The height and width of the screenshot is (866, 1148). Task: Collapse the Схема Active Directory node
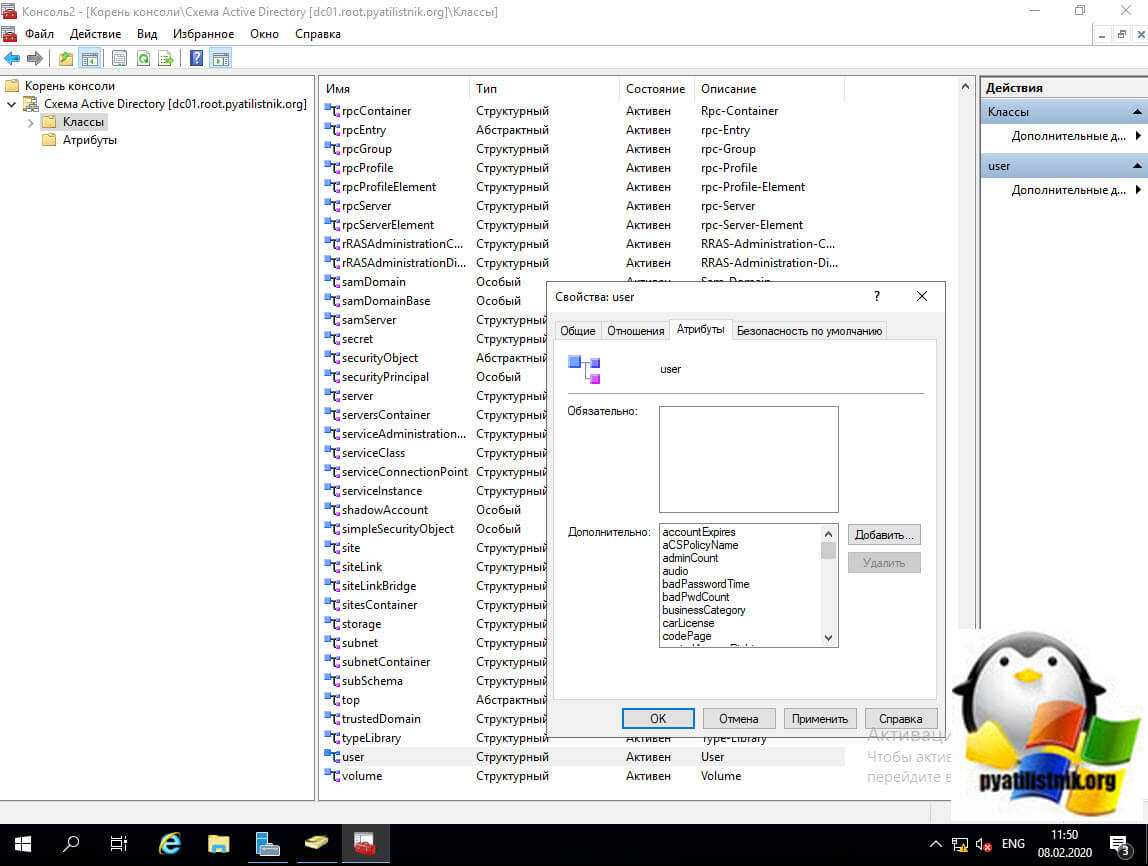12,104
